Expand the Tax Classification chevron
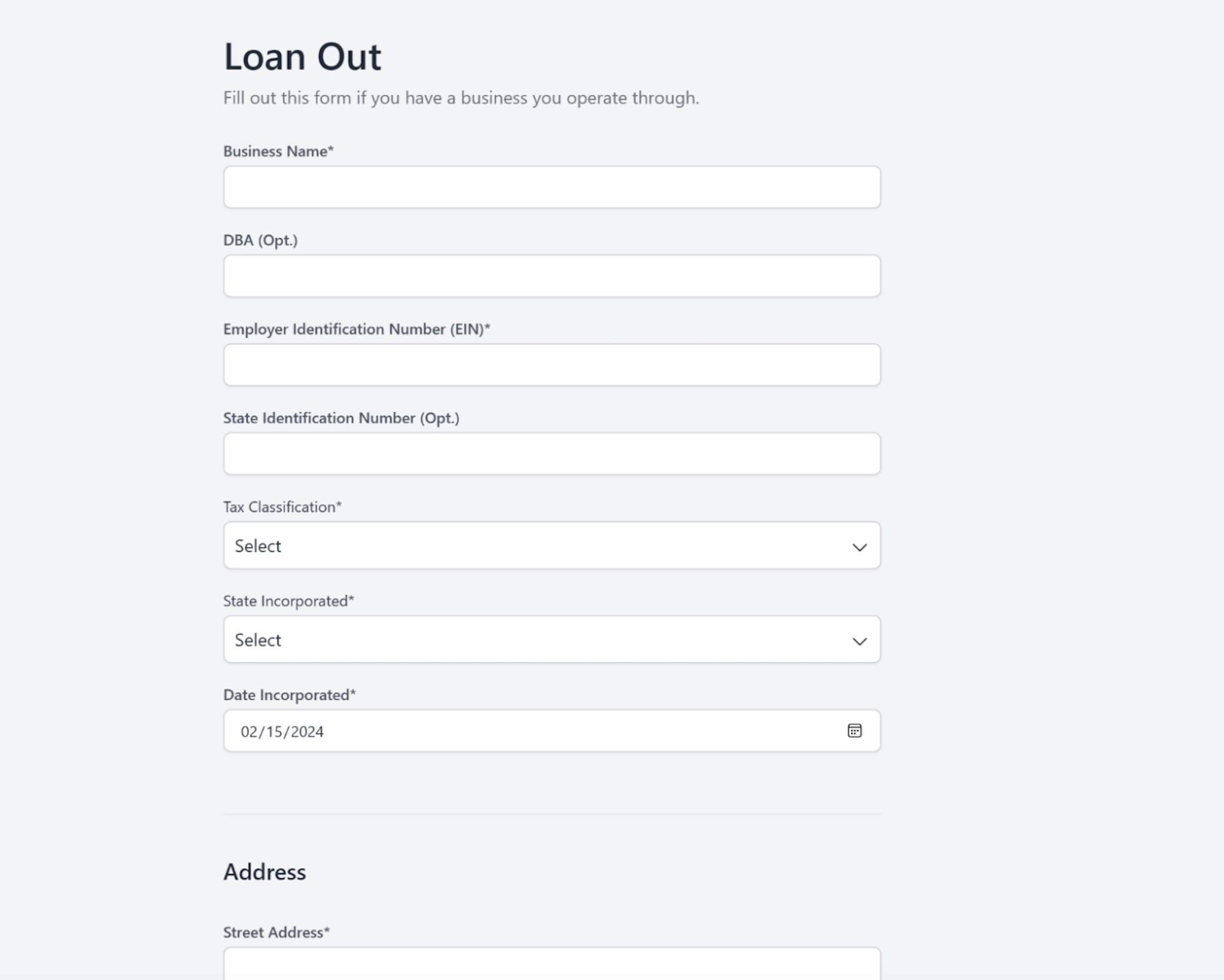Screen dimensions: 1224x980 point(859,547)
